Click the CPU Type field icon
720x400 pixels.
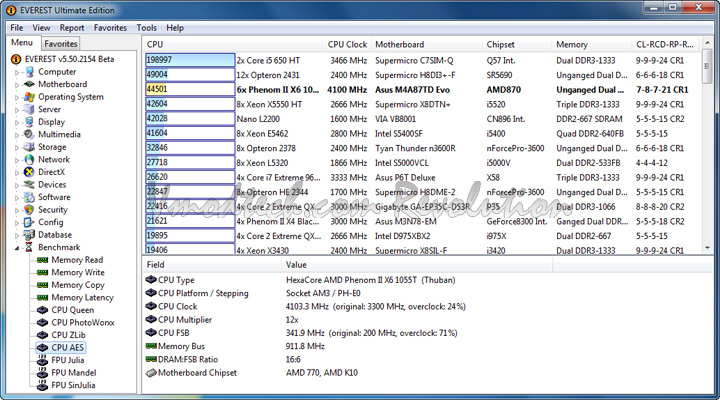pos(151,280)
